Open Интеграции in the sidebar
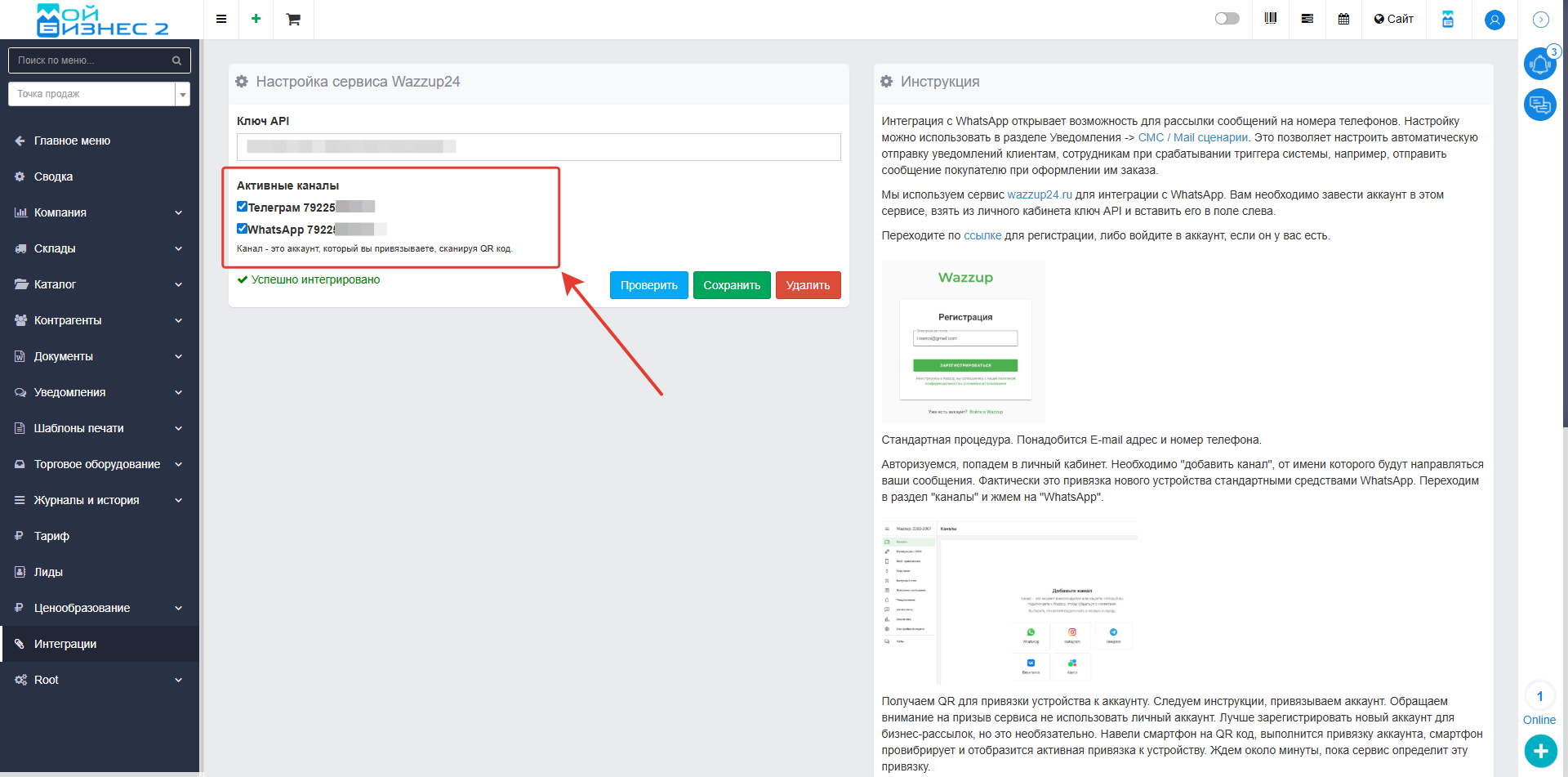This screenshot has height=777, width=1568. point(65,644)
